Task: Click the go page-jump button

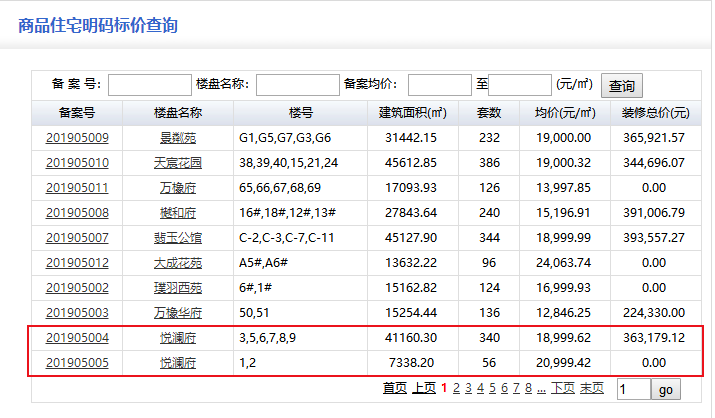Action: click(667, 388)
